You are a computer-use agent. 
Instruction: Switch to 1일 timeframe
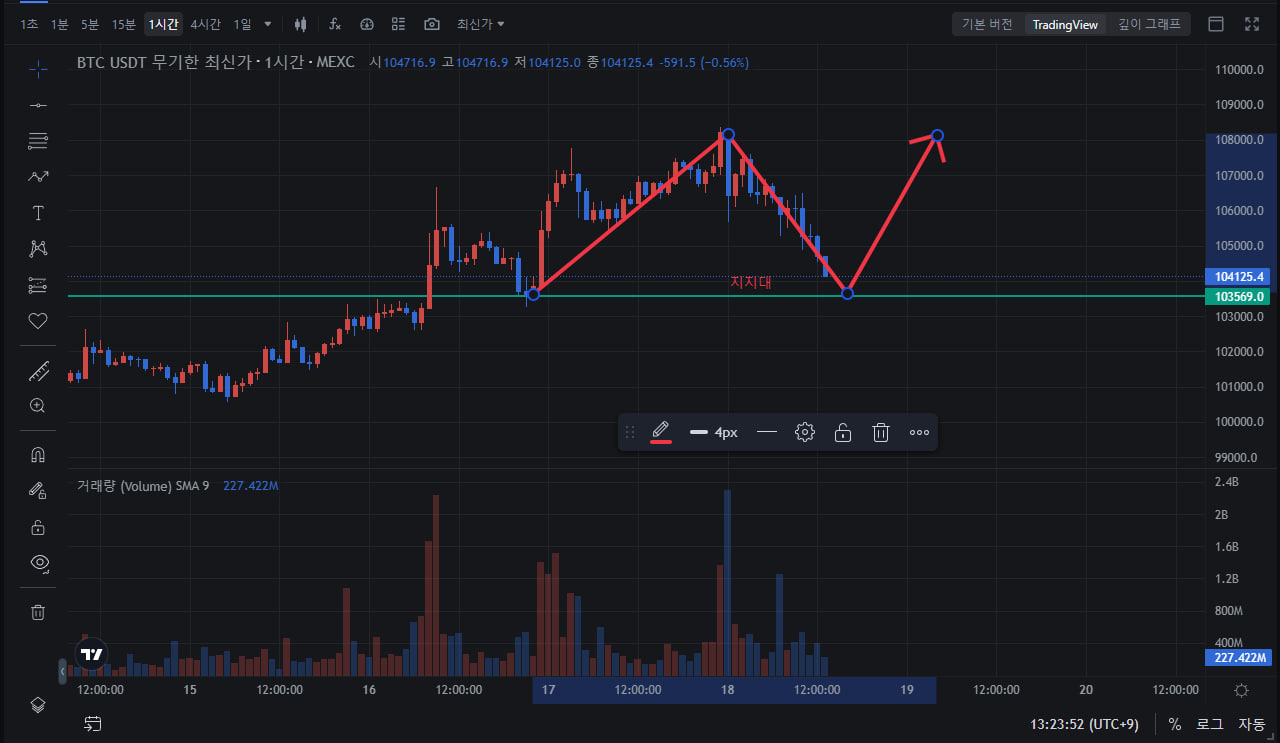coord(242,24)
